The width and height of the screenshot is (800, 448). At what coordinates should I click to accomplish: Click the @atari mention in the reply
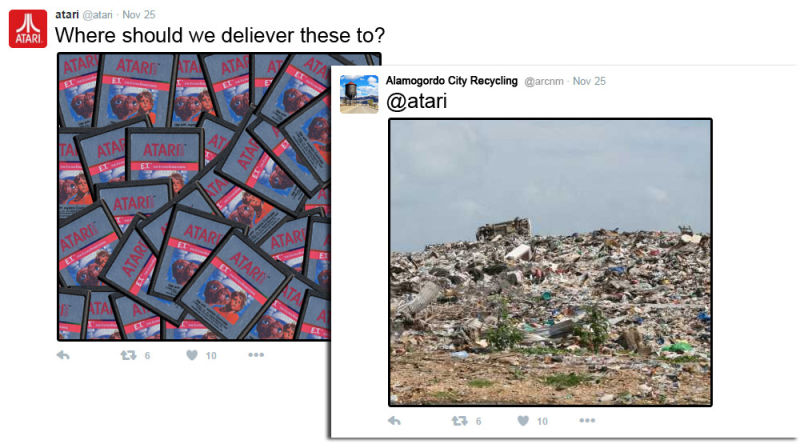point(416,101)
